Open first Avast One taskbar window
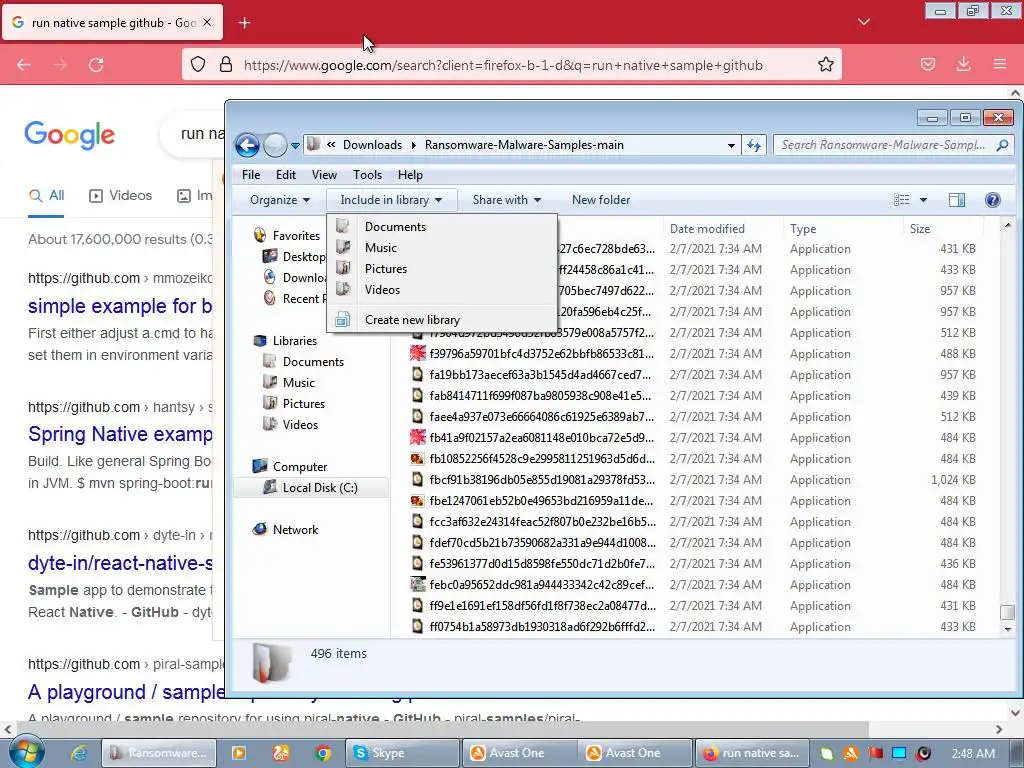Viewport: 1024px width, 768px height. tap(519, 753)
